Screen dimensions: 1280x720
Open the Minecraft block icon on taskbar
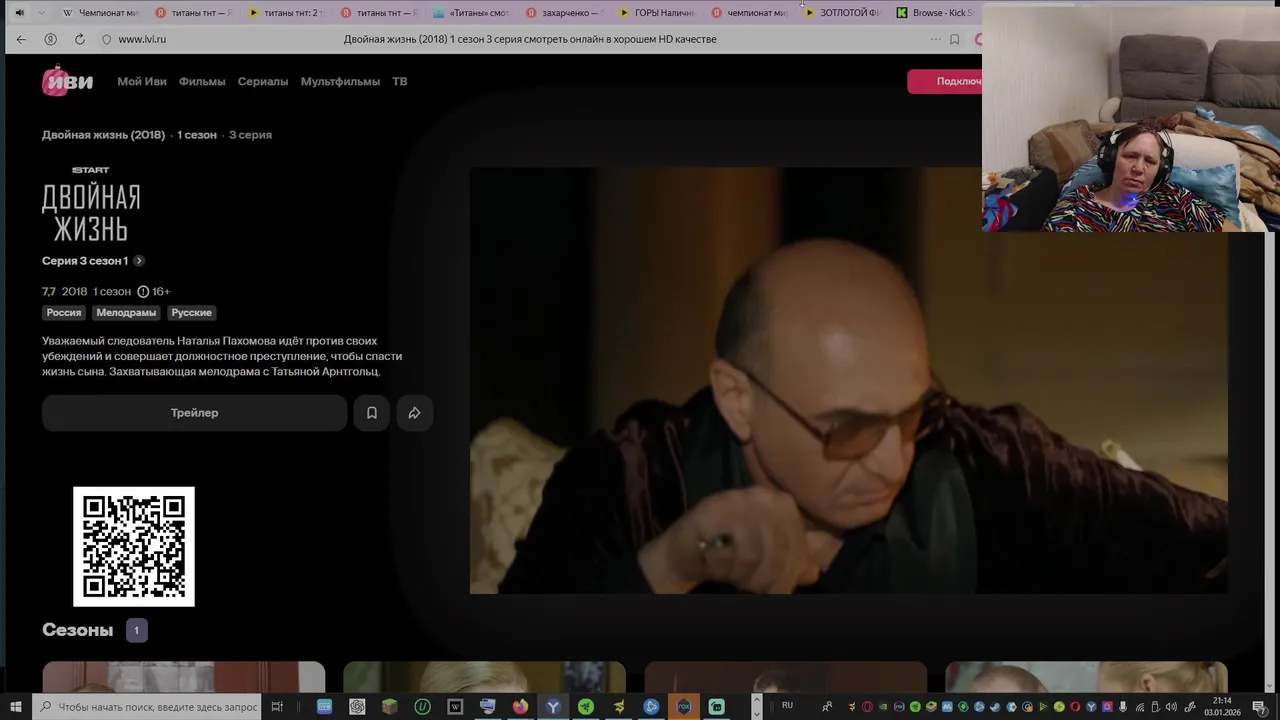[x=390, y=707]
